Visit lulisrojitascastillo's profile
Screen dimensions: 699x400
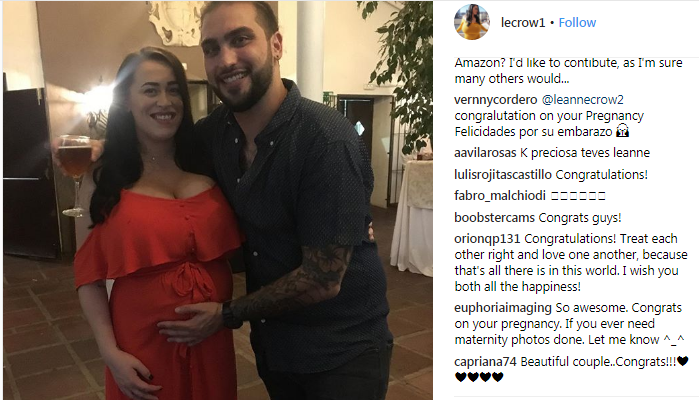(503, 175)
